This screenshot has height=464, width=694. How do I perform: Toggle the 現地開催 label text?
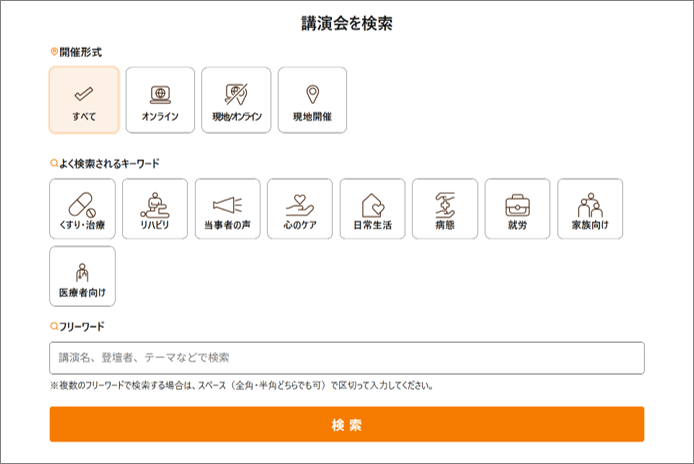point(312,116)
